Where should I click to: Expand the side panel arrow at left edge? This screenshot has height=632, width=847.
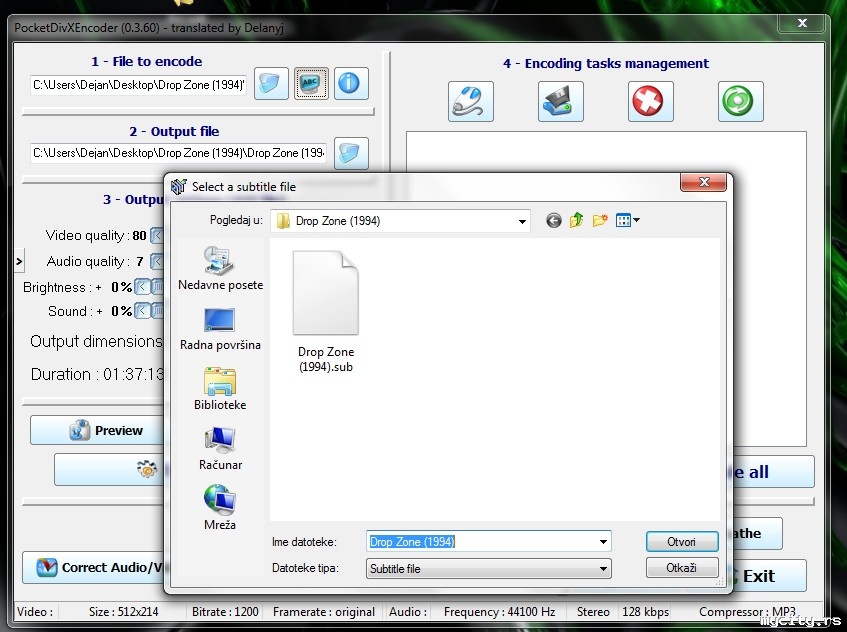[x=19, y=262]
